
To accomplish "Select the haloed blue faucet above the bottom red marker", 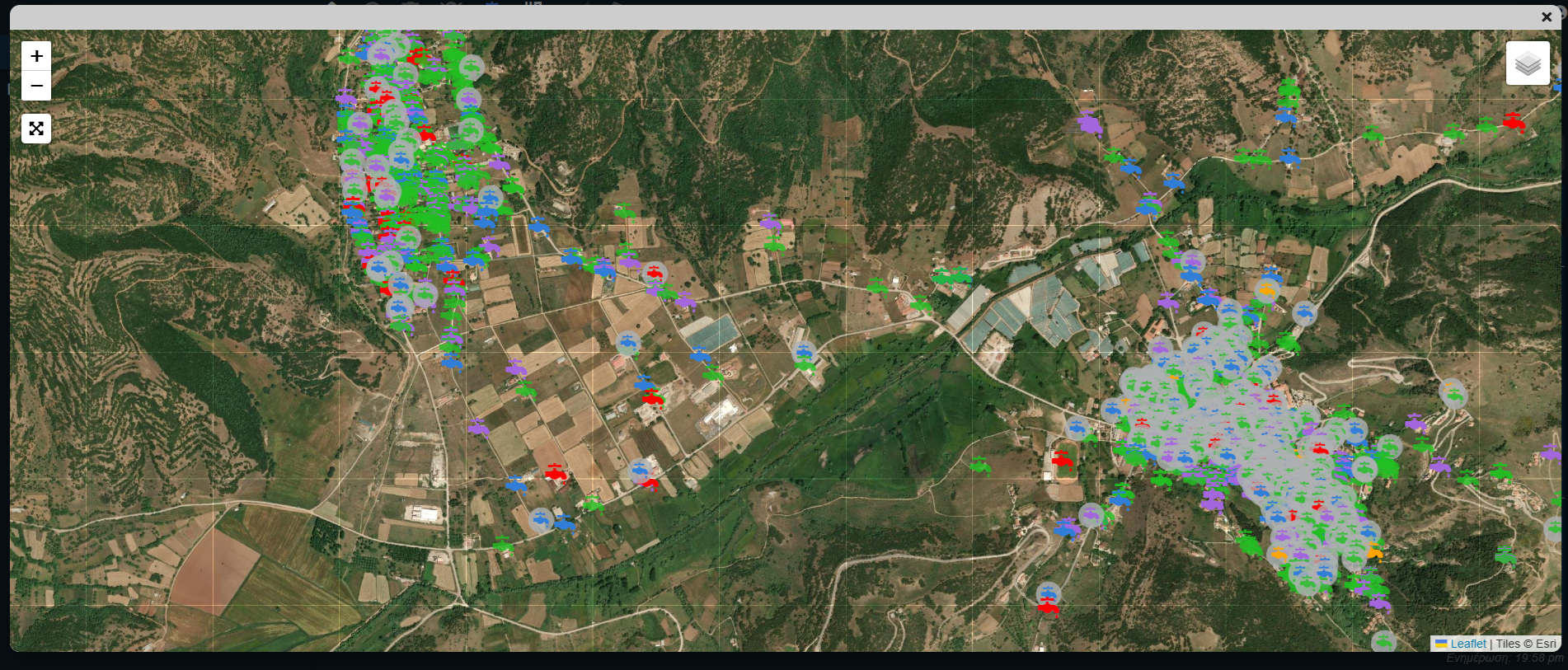I will coord(1048,593).
